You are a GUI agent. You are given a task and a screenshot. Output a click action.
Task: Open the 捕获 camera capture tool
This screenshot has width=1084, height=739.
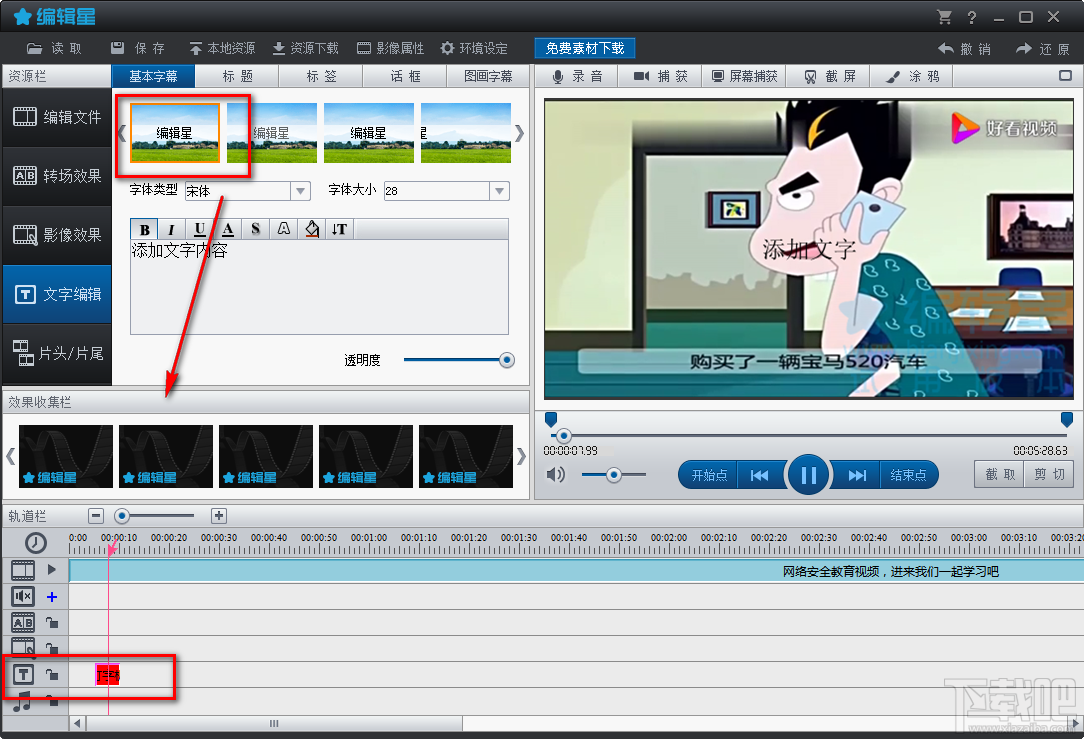coord(660,76)
